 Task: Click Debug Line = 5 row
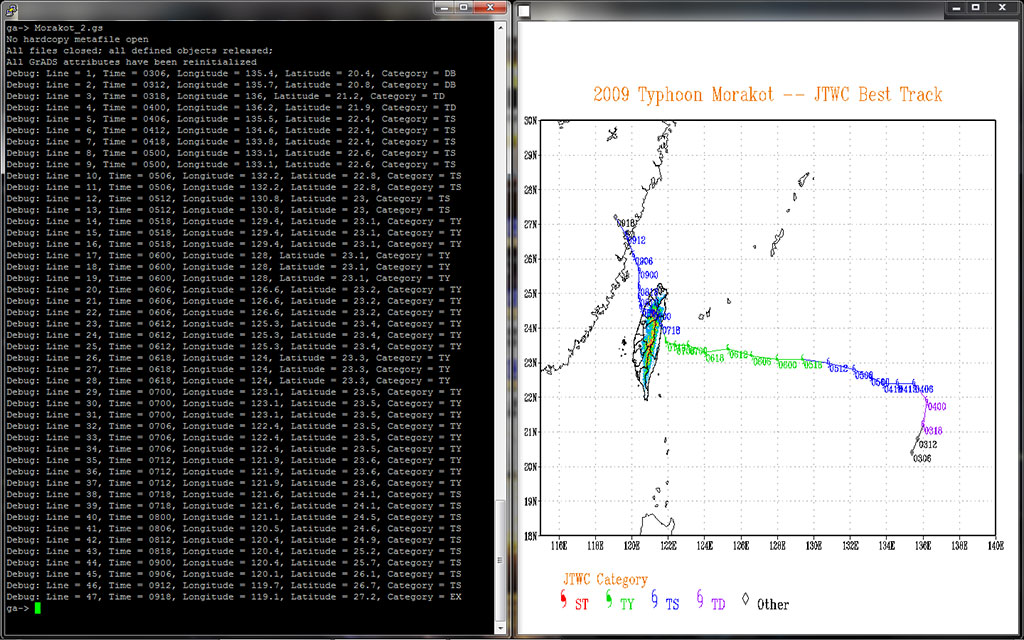pyautogui.click(x=231, y=120)
